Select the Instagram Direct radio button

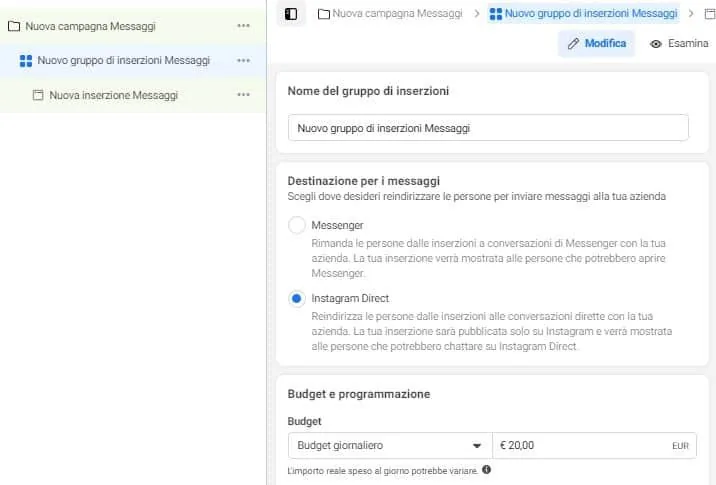(x=296, y=298)
